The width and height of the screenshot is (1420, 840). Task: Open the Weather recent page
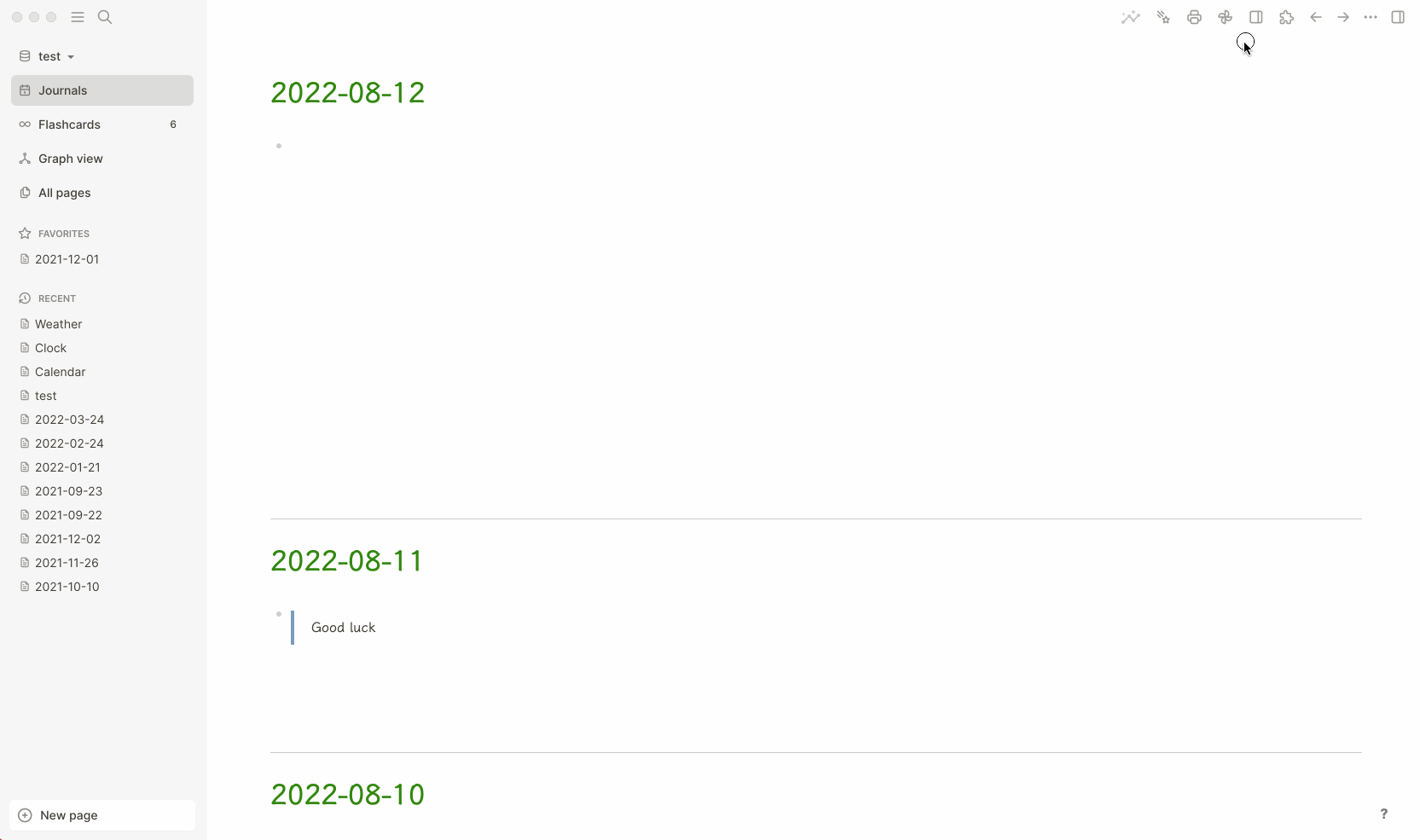(58, 324)
